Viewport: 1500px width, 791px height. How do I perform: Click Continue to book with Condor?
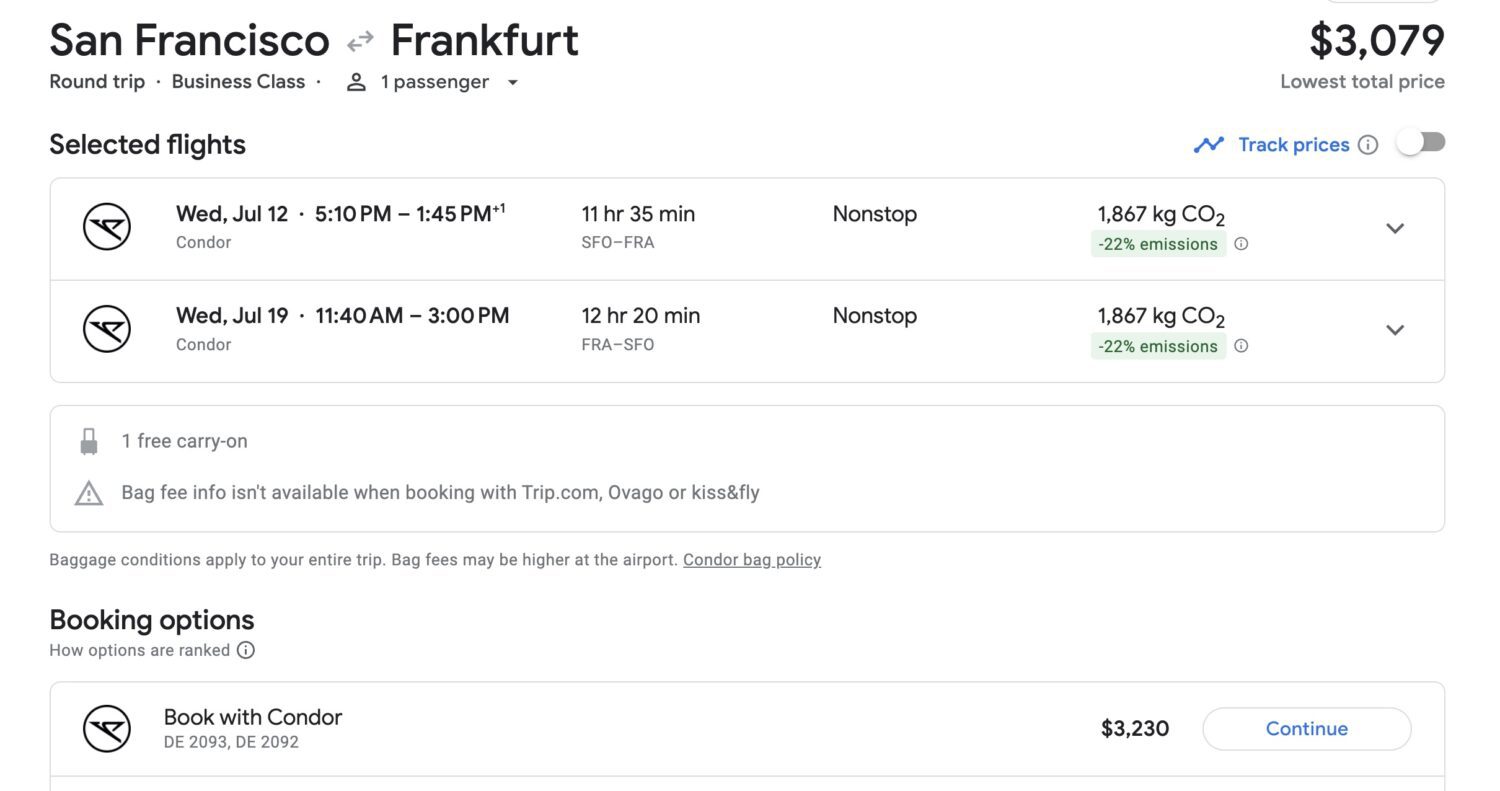[1306, 729]
